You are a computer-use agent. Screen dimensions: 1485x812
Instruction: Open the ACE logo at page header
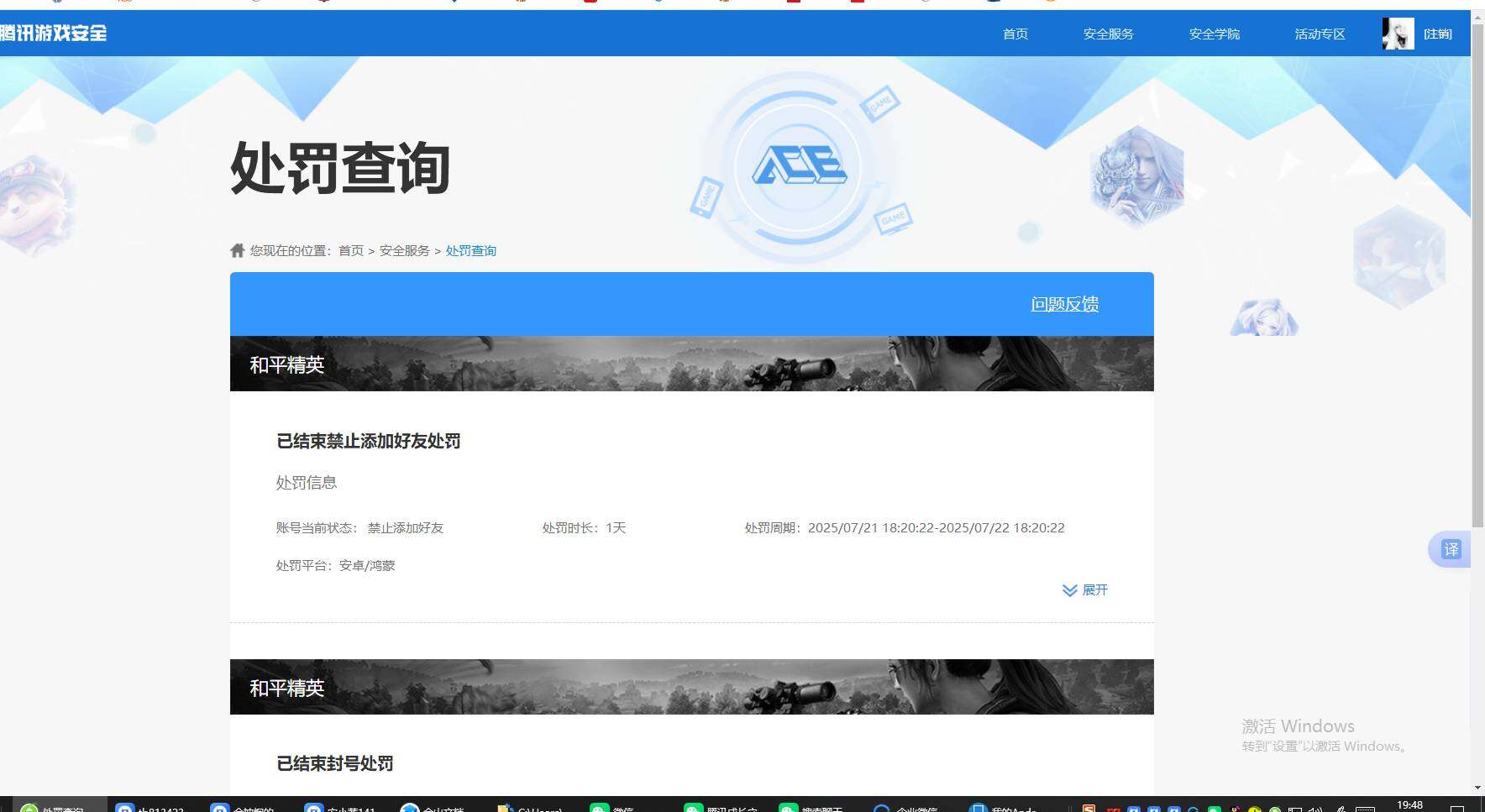[798, 165]
